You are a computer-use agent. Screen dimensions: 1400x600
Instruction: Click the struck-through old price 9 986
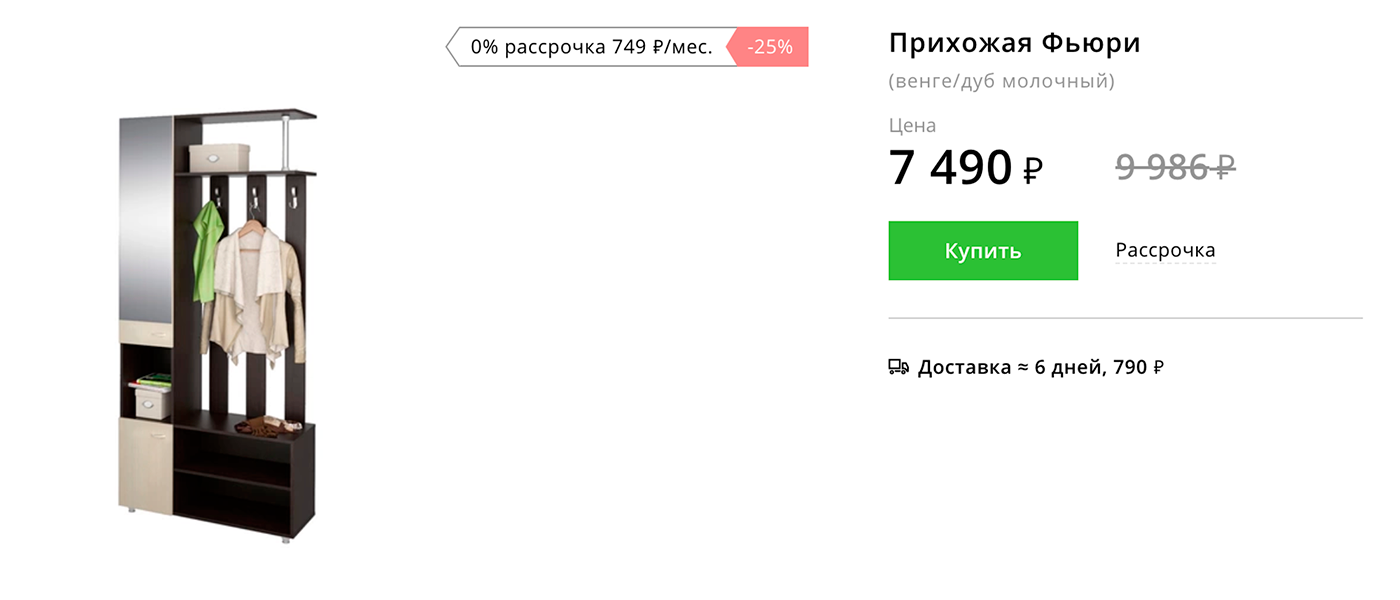(1163, 166)
